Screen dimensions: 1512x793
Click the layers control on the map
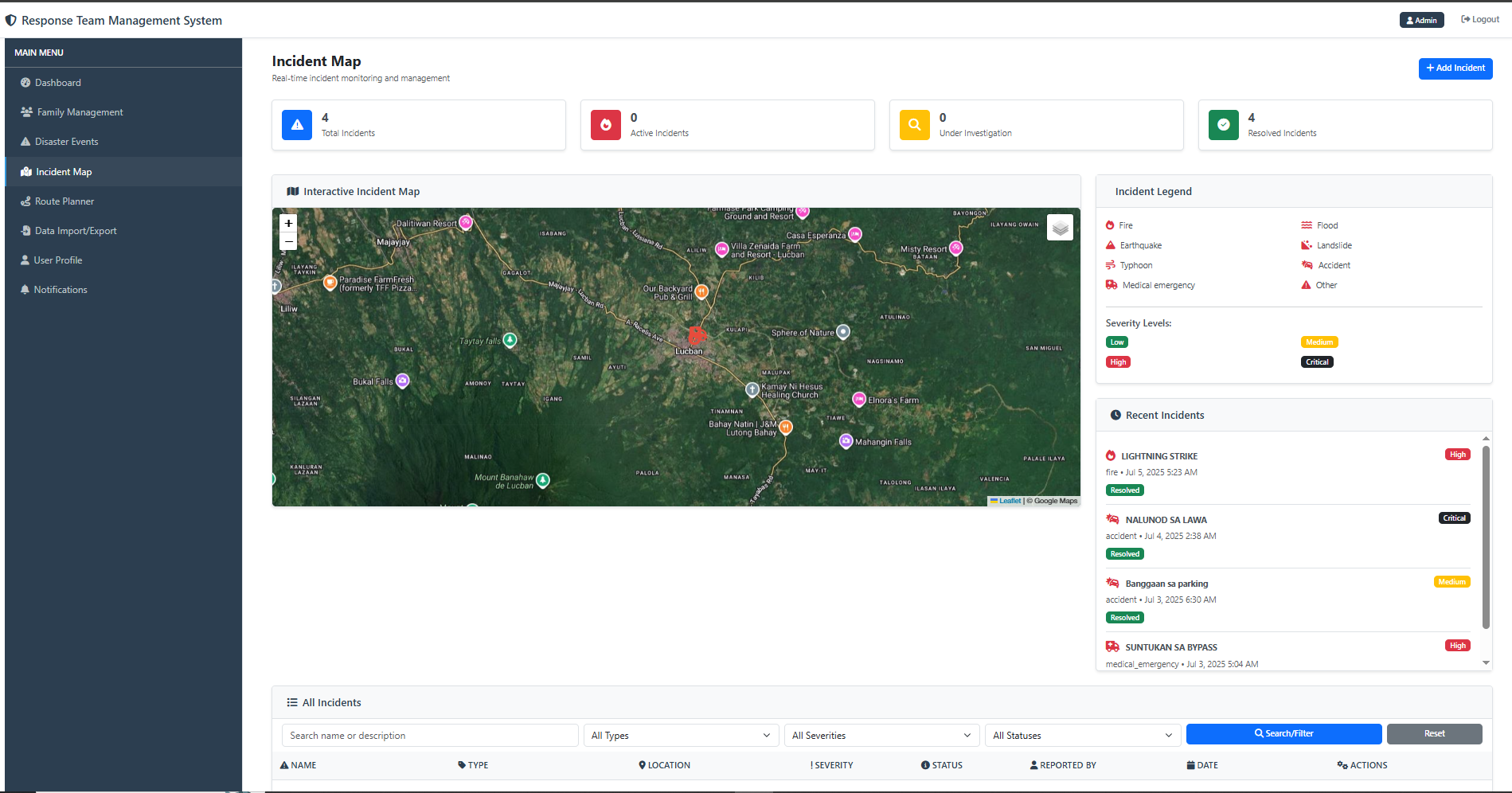pos(1060,227)
